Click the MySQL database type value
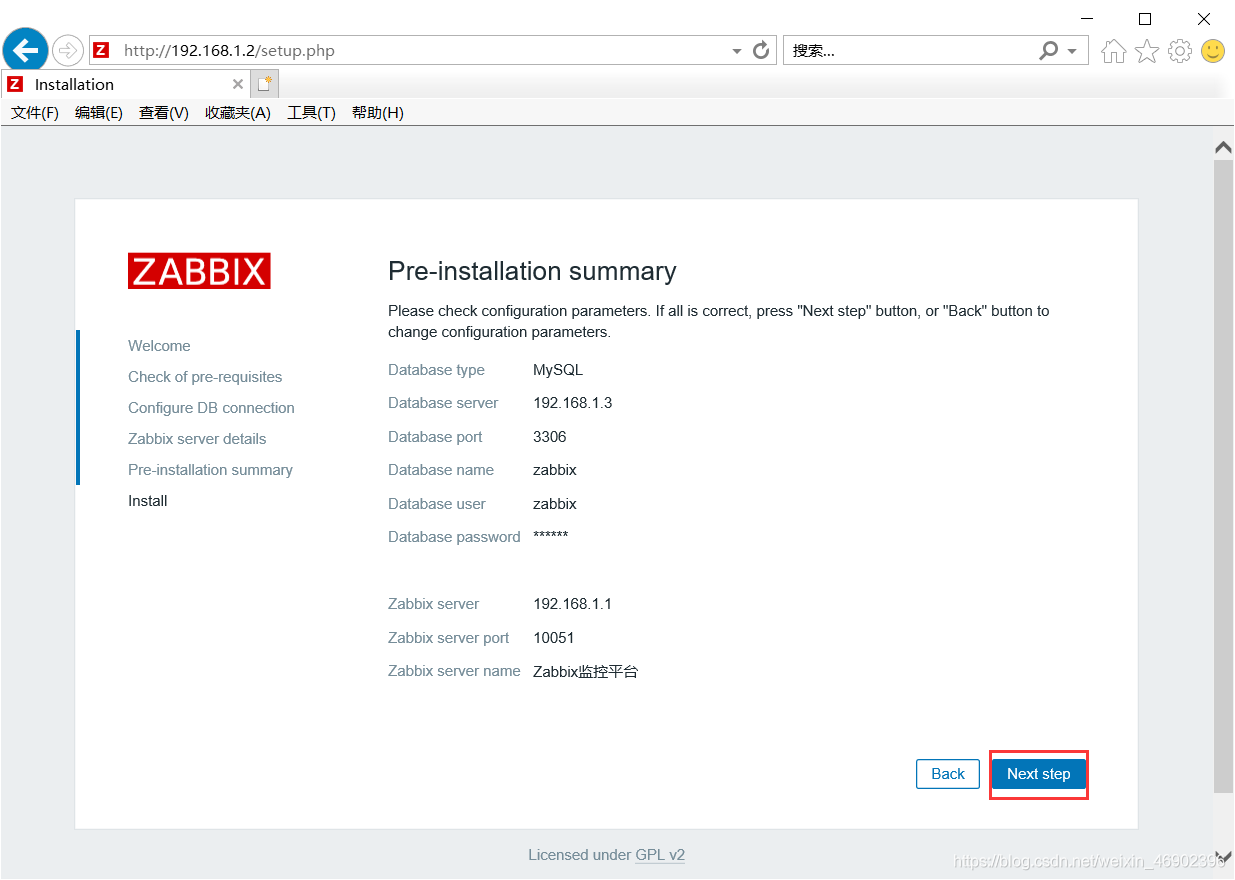Viewport: 1235px width, 880px height. pos(558,370)
